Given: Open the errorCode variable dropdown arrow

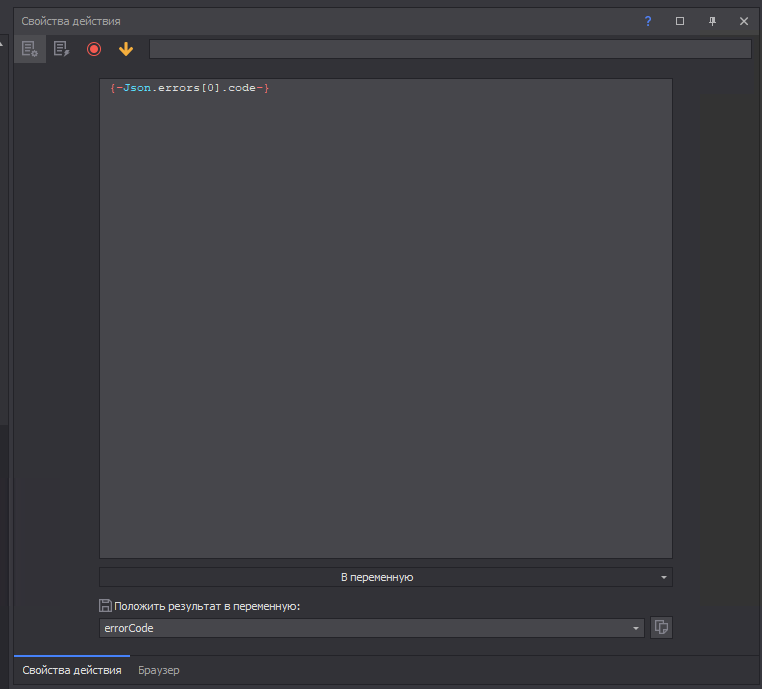Looking at the screenshot, I should point(636,628).
